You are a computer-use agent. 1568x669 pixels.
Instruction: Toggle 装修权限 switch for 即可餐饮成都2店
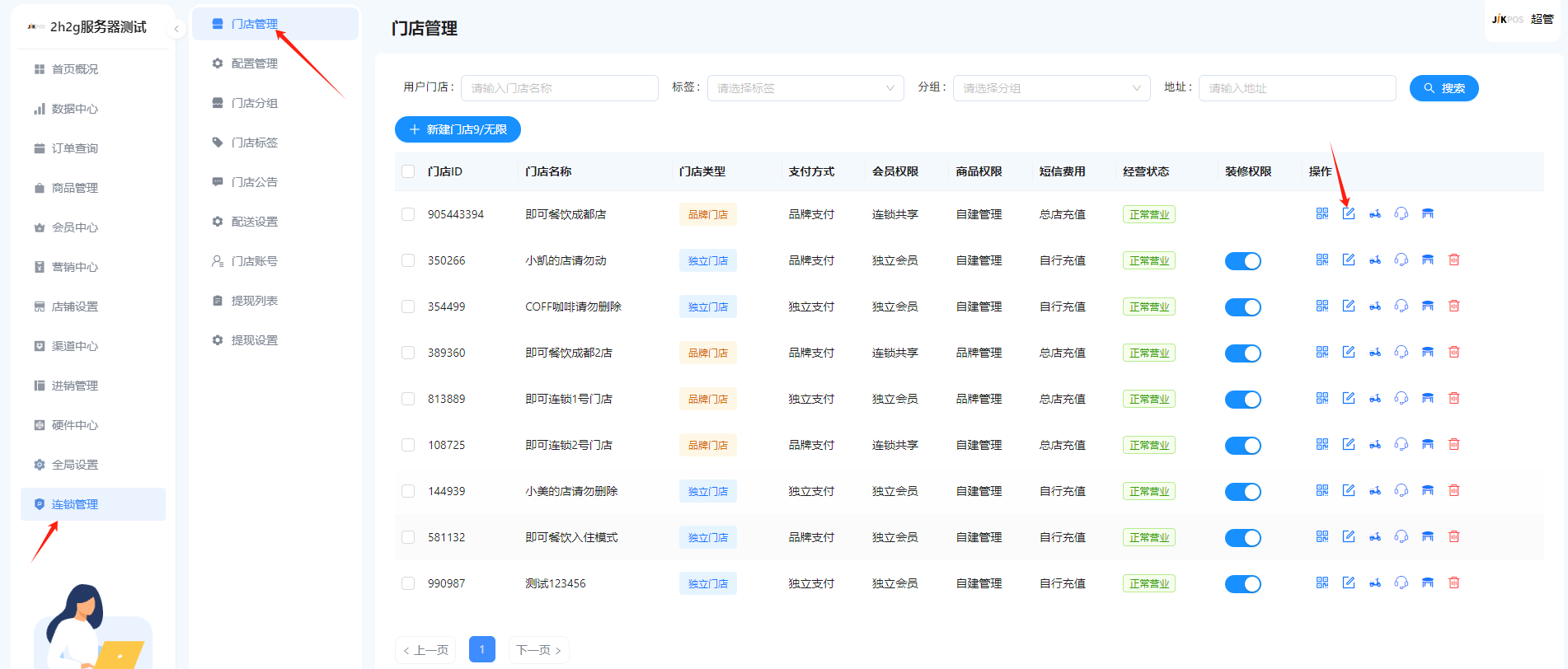(1243, 353)
